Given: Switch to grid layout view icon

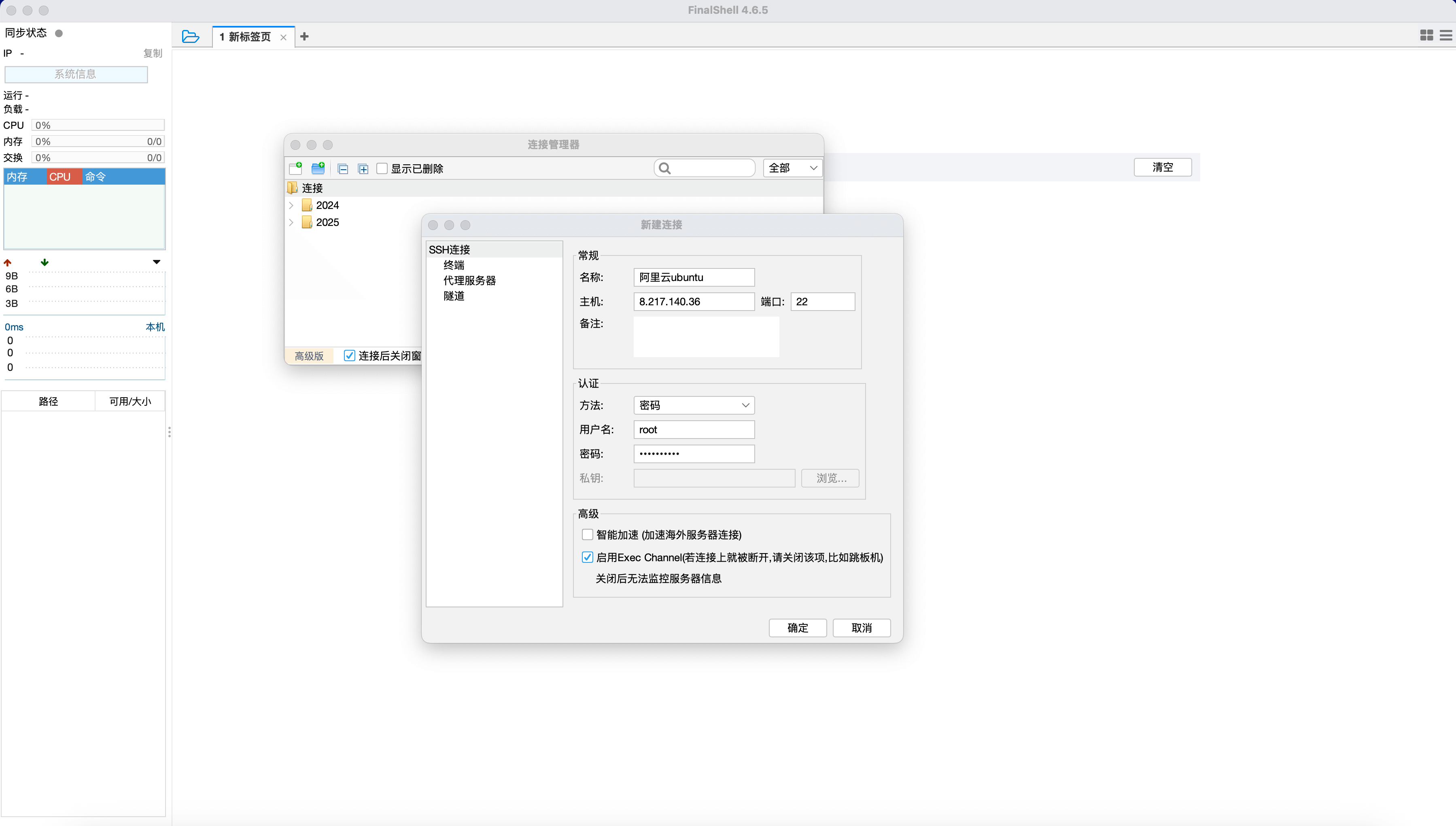Looking at the screenshot, I should point(1426,36).
